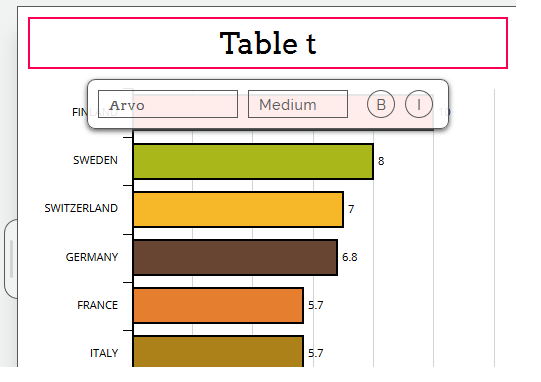The image size is (541, 382).
Task: Select the green SWEDEN bar
Action: click(253, 161)
